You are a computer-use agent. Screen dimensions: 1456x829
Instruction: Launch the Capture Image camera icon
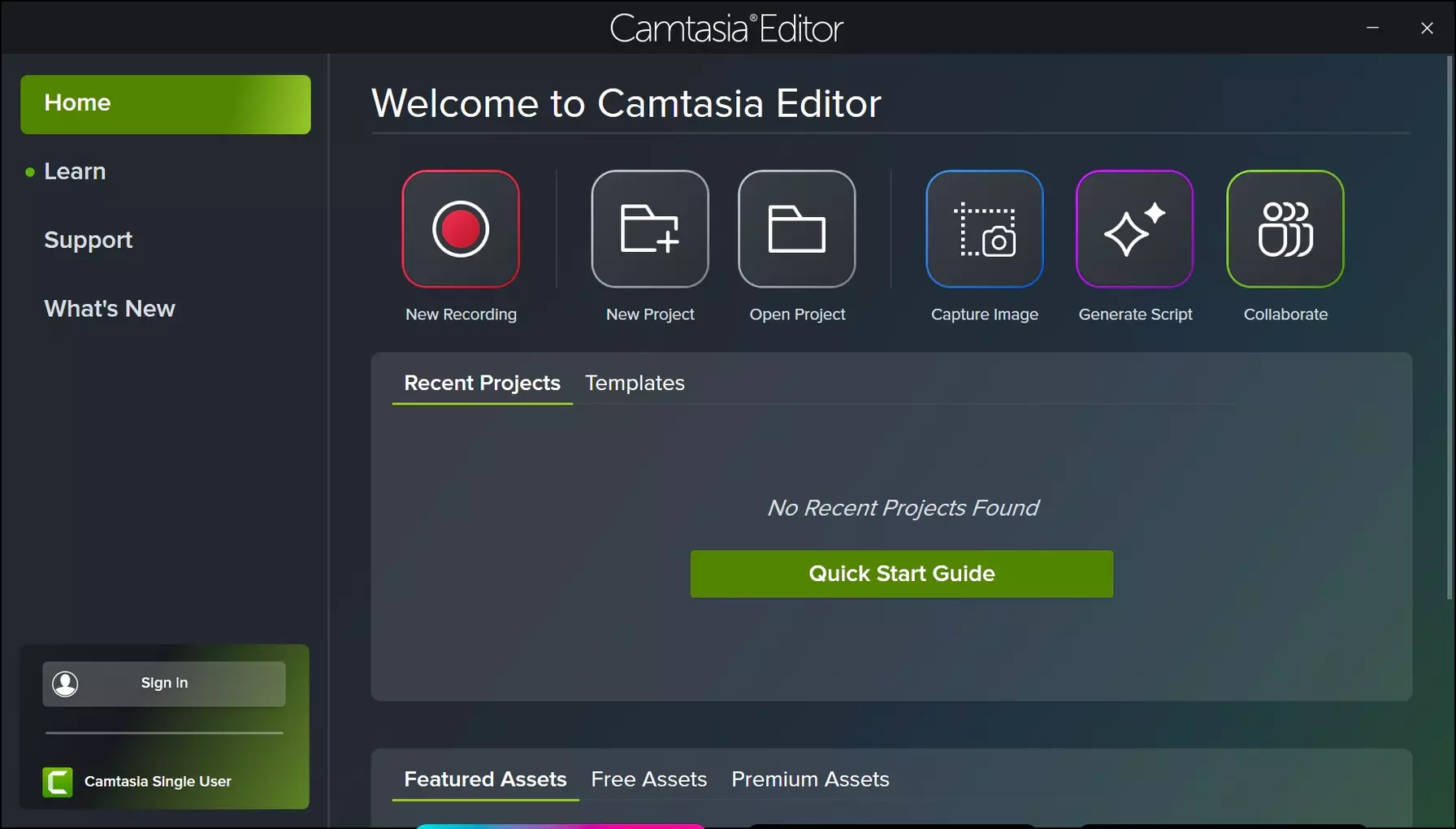pyautogui.click(x=985, y=229)
